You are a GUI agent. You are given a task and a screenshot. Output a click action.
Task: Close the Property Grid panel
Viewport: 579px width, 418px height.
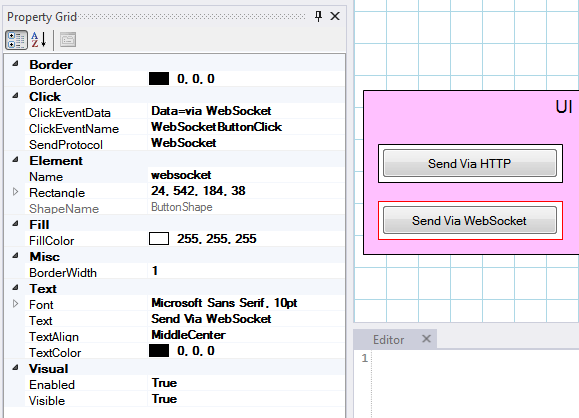(x=335, y=16)
